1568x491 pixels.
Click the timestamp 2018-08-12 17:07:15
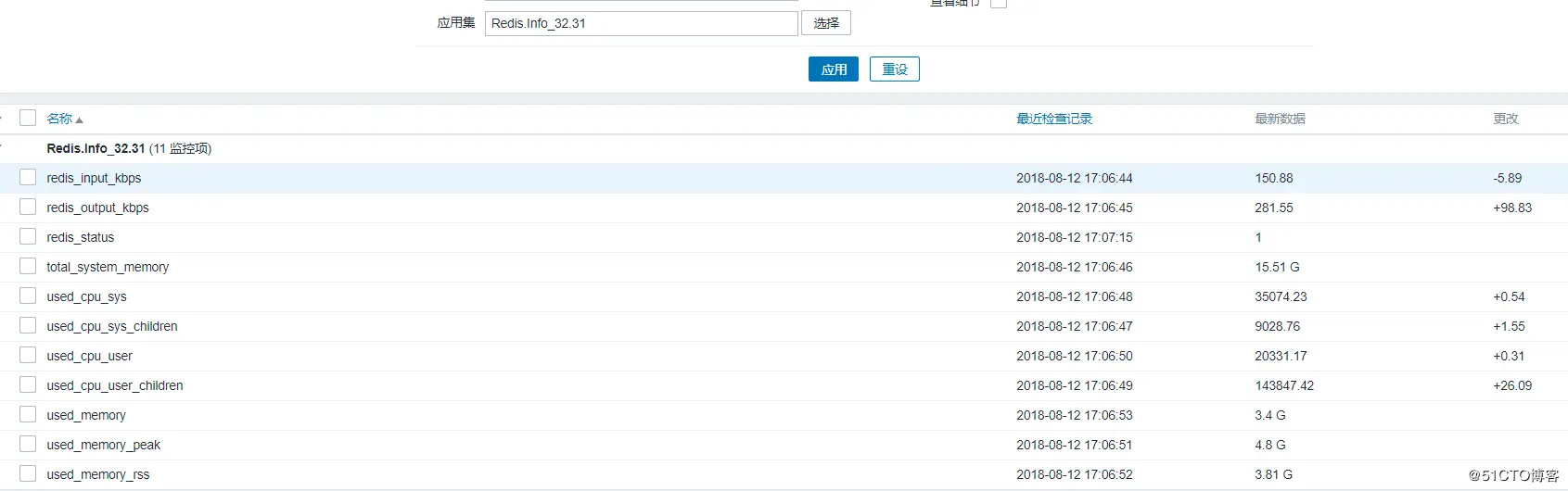1075,237
